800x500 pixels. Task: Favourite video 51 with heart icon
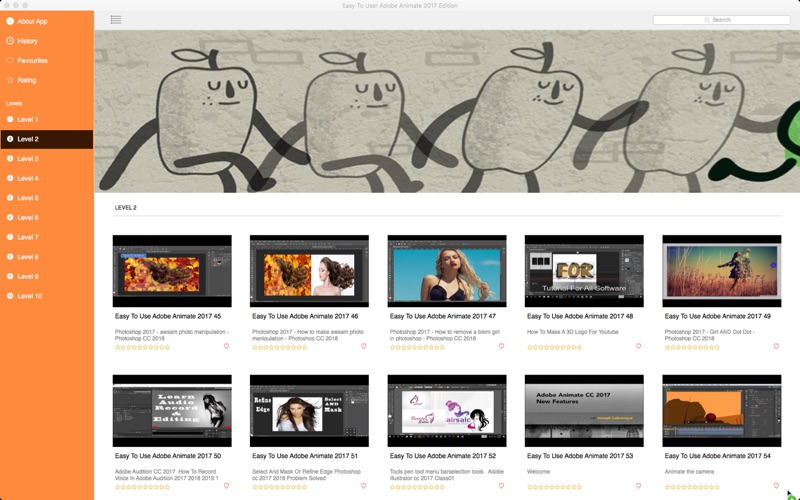[x=364, y=486]
